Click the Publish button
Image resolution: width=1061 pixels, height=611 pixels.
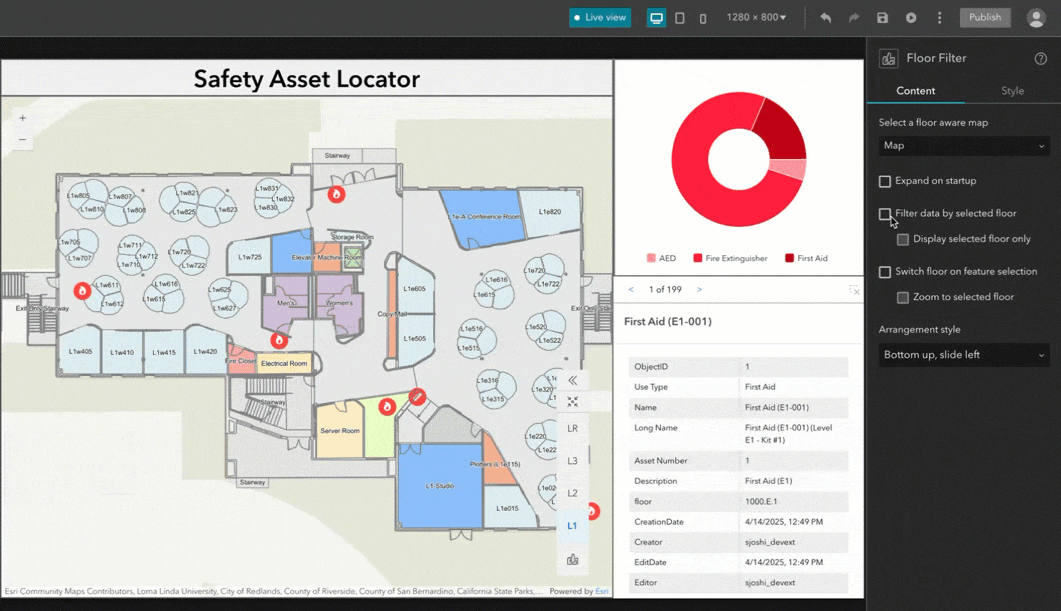985,18
